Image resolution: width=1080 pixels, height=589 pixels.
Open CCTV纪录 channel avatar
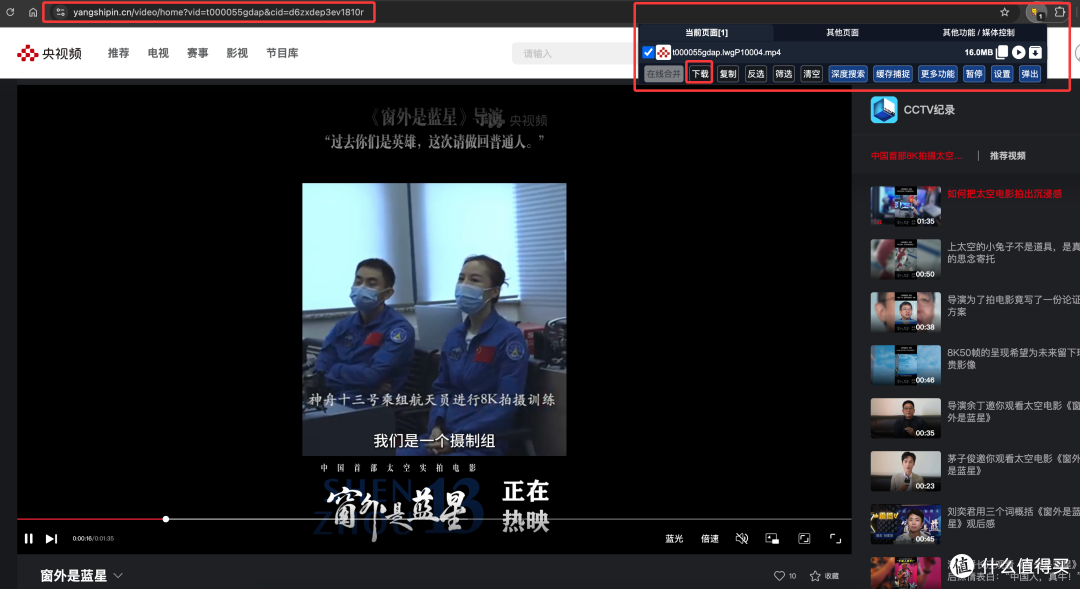[x=884, y=110]
